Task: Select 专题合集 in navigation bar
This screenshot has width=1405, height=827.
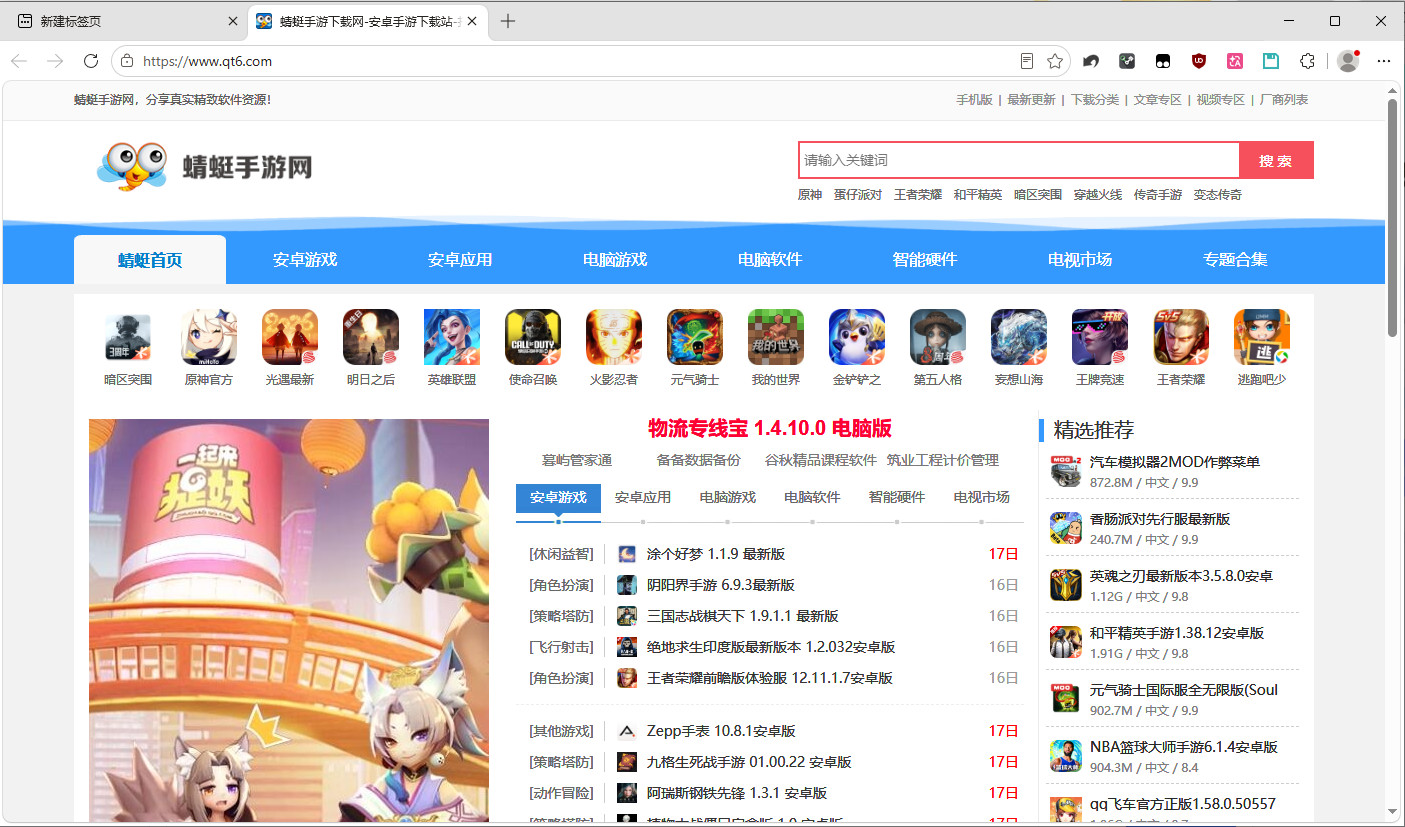Action: pyautogui.click(x=1235, y=259)
